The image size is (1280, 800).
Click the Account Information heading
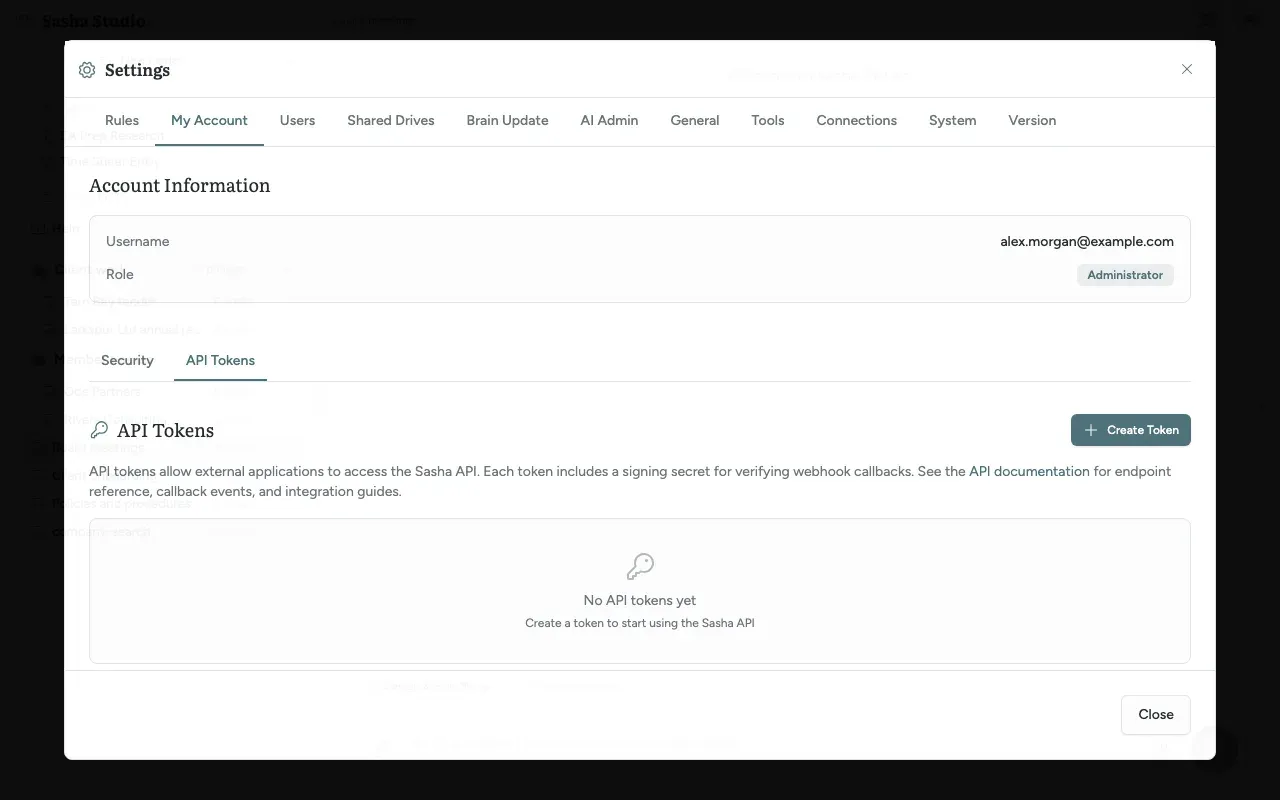[180, 185]
